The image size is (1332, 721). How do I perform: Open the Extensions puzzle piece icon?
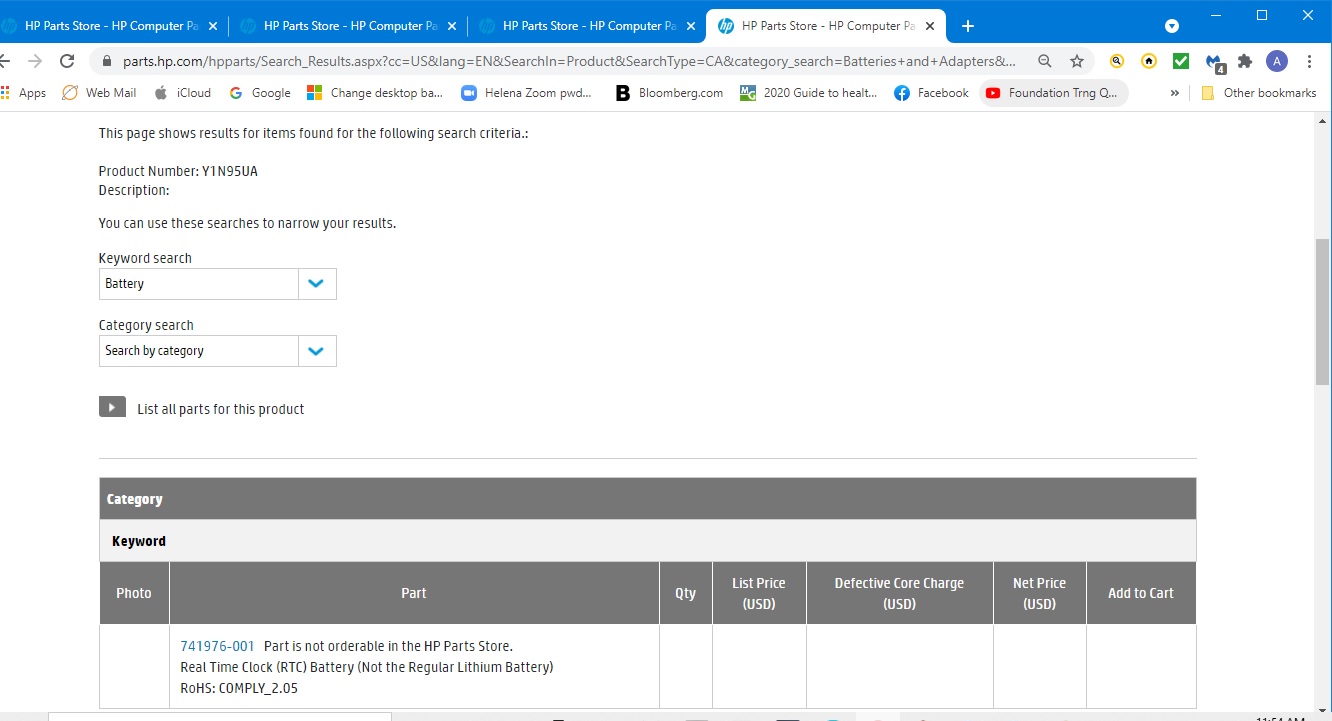(1245, 61)
